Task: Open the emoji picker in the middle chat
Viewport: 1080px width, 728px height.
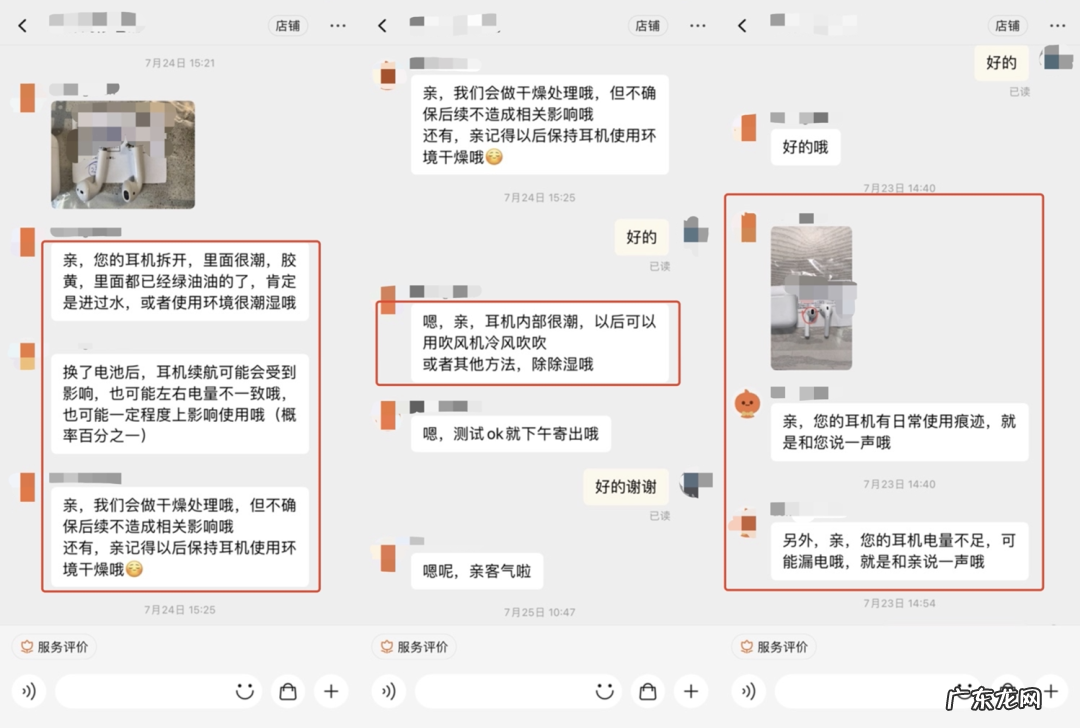Action: (x=603, y=691)
